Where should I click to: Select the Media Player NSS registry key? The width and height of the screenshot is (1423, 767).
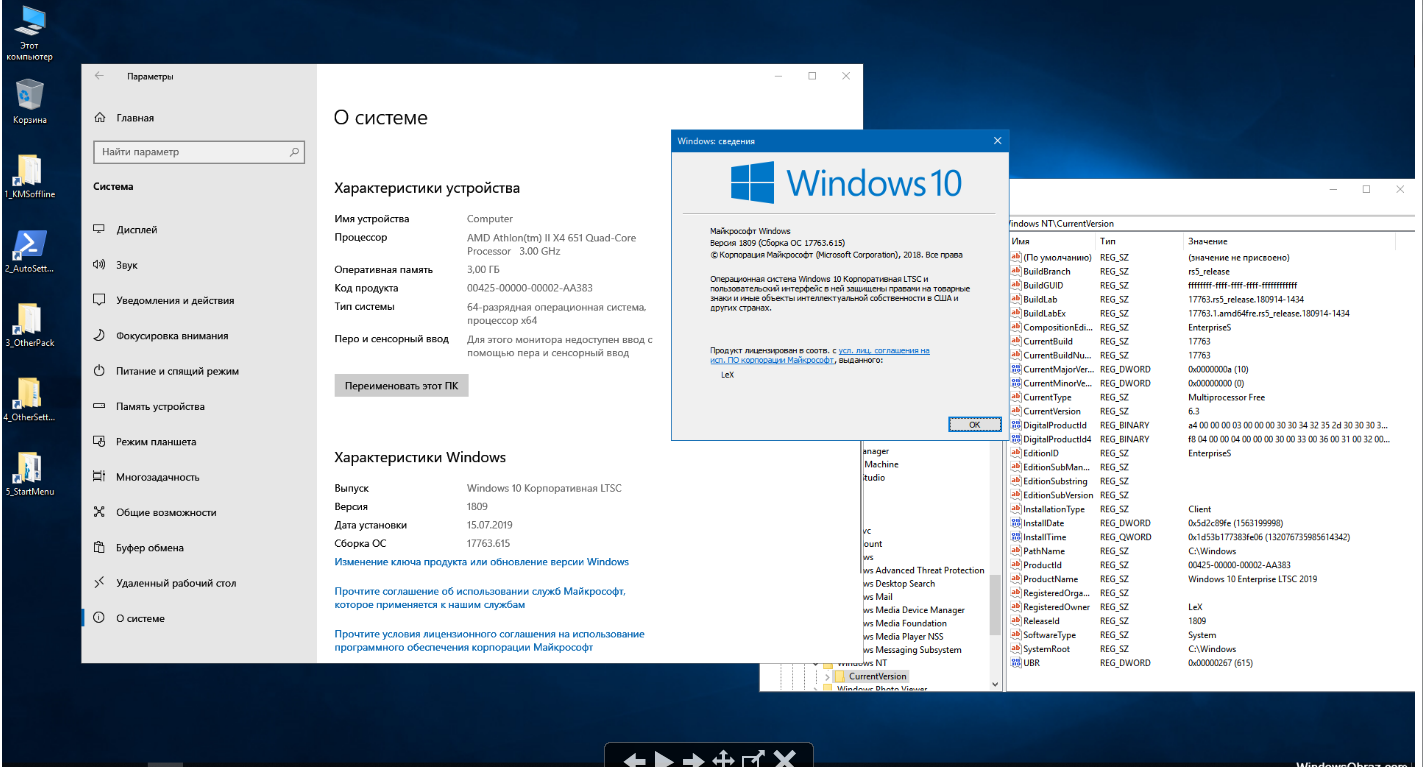click(901, 636)
